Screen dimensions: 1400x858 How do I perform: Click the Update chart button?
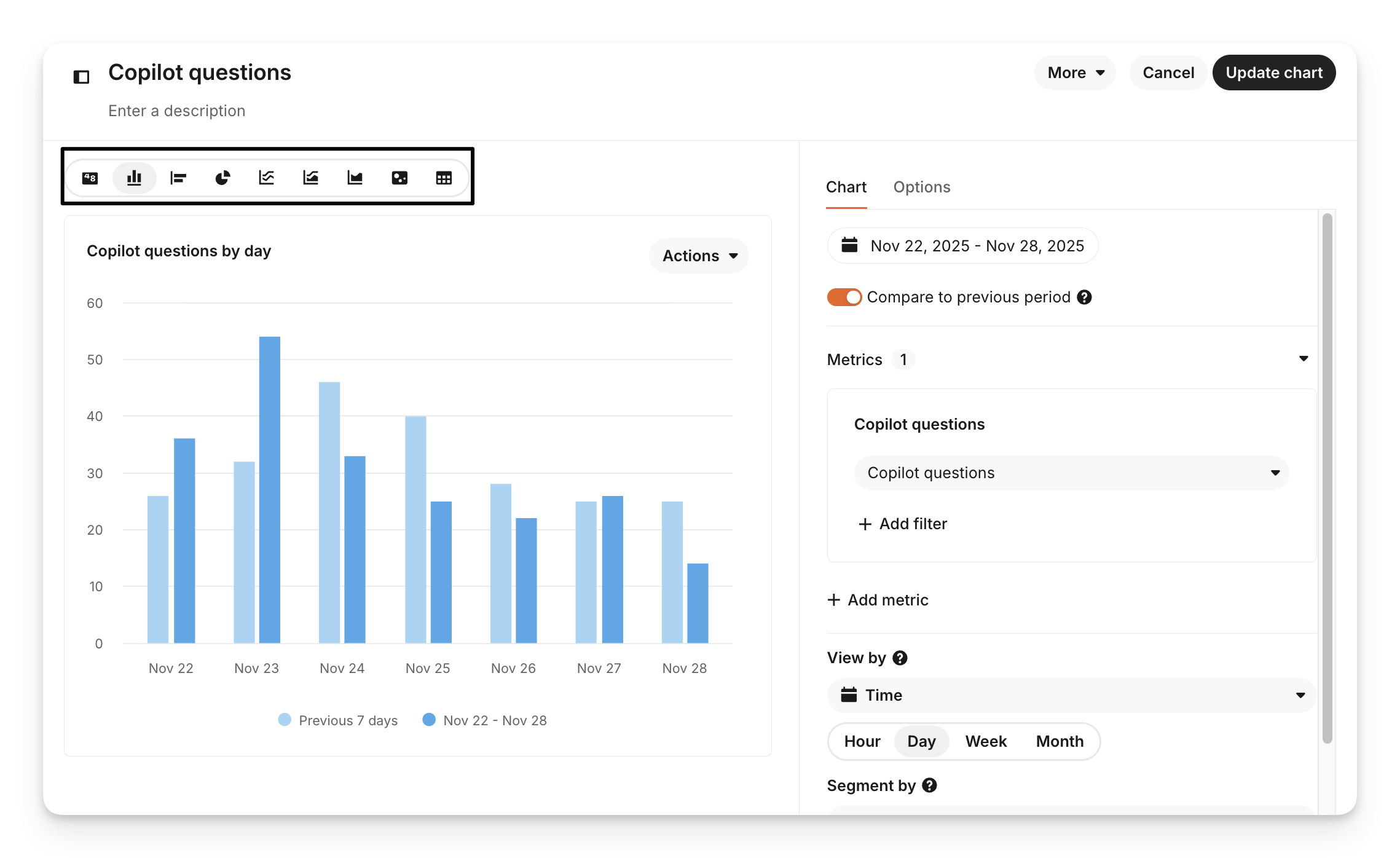coord(1273,73)
